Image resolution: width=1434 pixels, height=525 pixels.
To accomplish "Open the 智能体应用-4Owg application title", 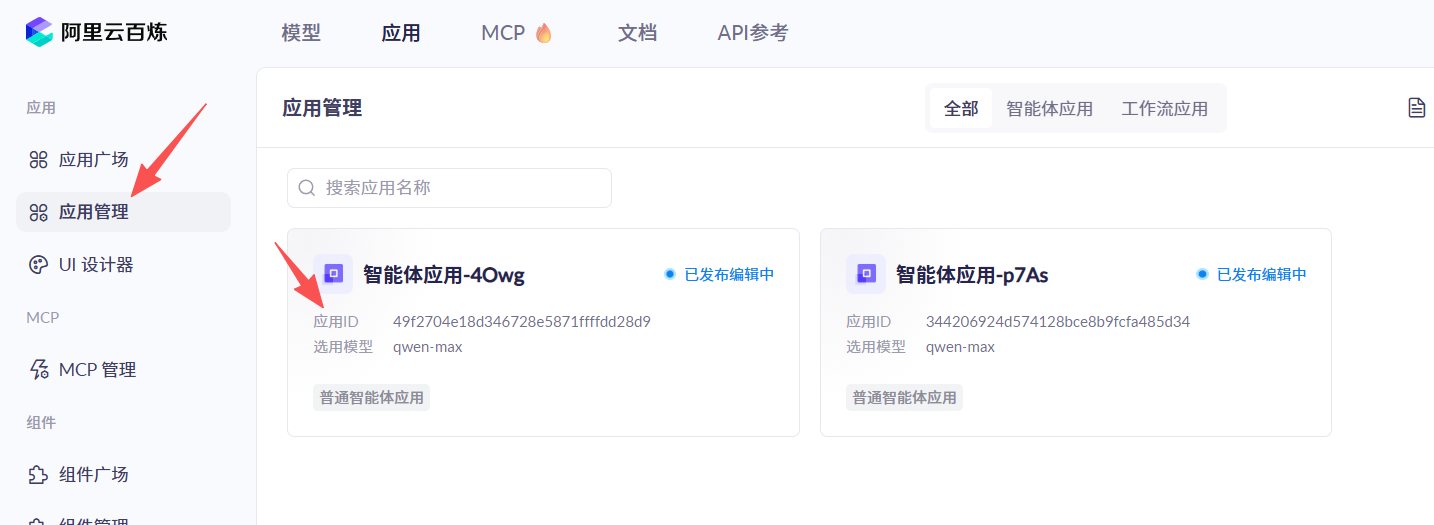I will 444,274.
